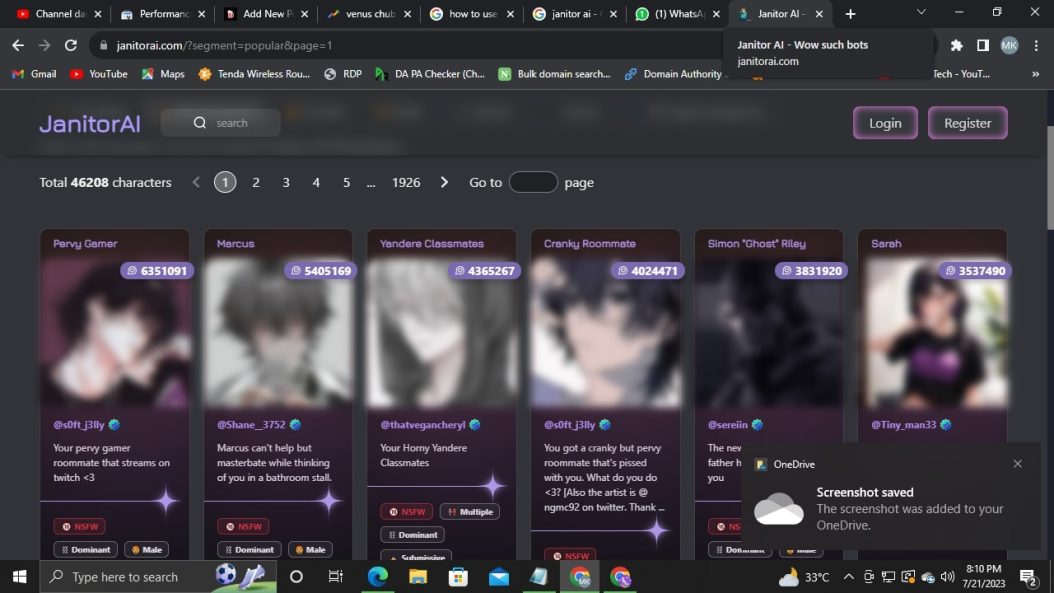Screen dimensions: 1054x593
Task: Open the Pervy Gamer character card image
Action: (114, 333)
